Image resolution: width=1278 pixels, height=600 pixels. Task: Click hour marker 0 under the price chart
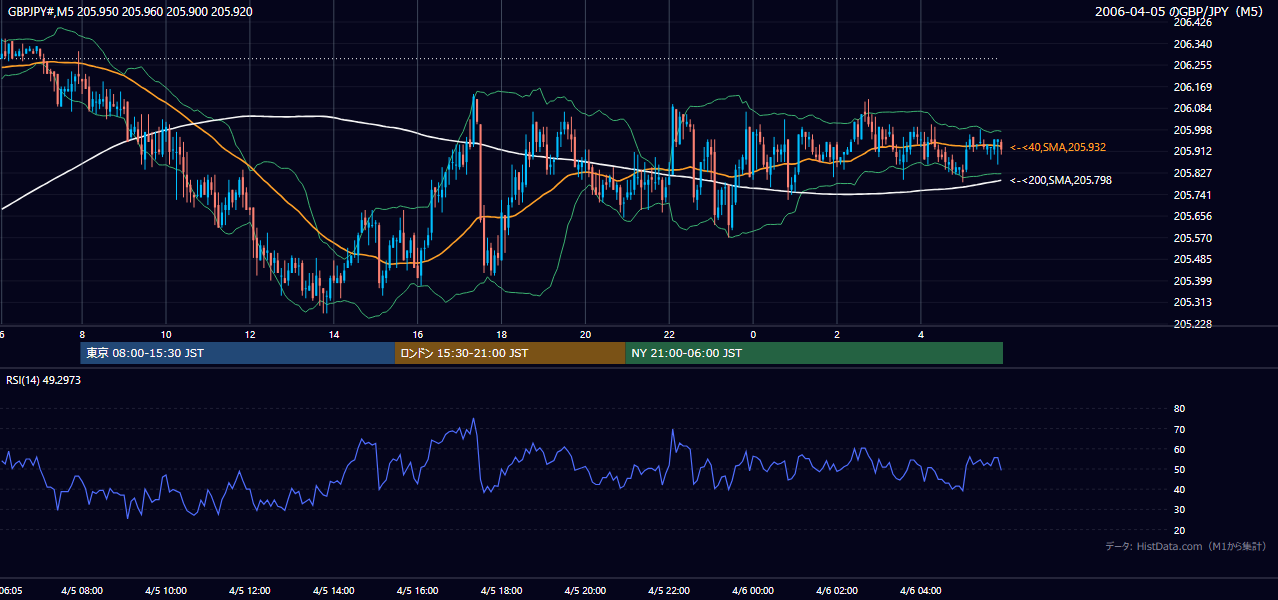point(753,335)
